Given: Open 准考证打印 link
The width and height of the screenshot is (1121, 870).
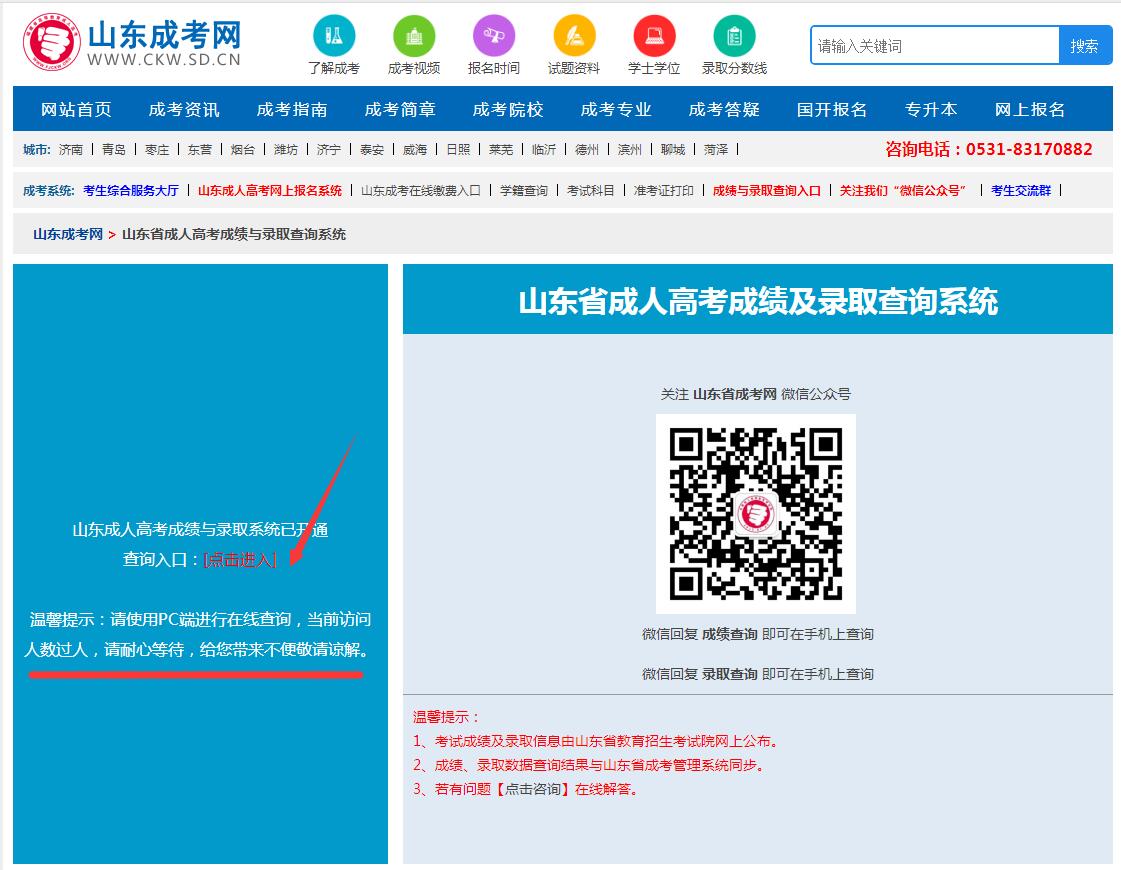Looking at the screenshot, I should (663, 190).
